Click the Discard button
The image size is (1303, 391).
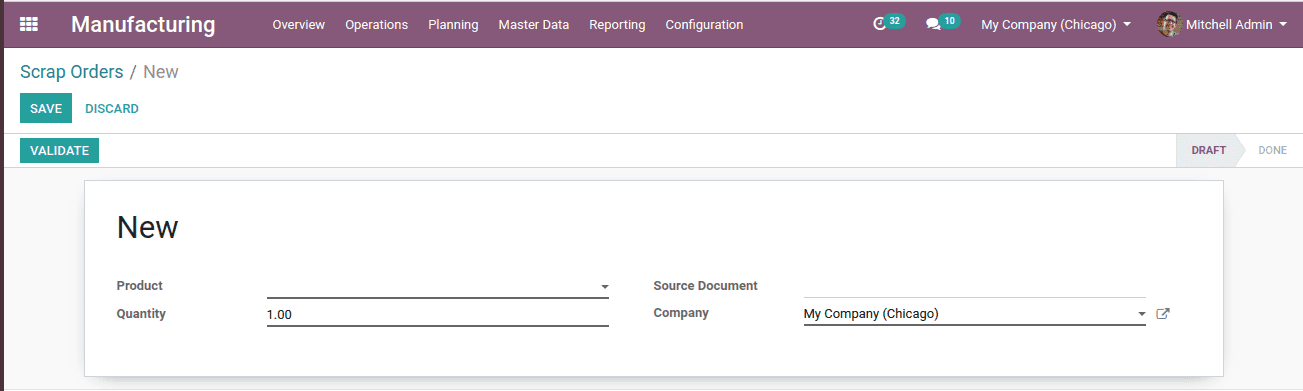112,108
